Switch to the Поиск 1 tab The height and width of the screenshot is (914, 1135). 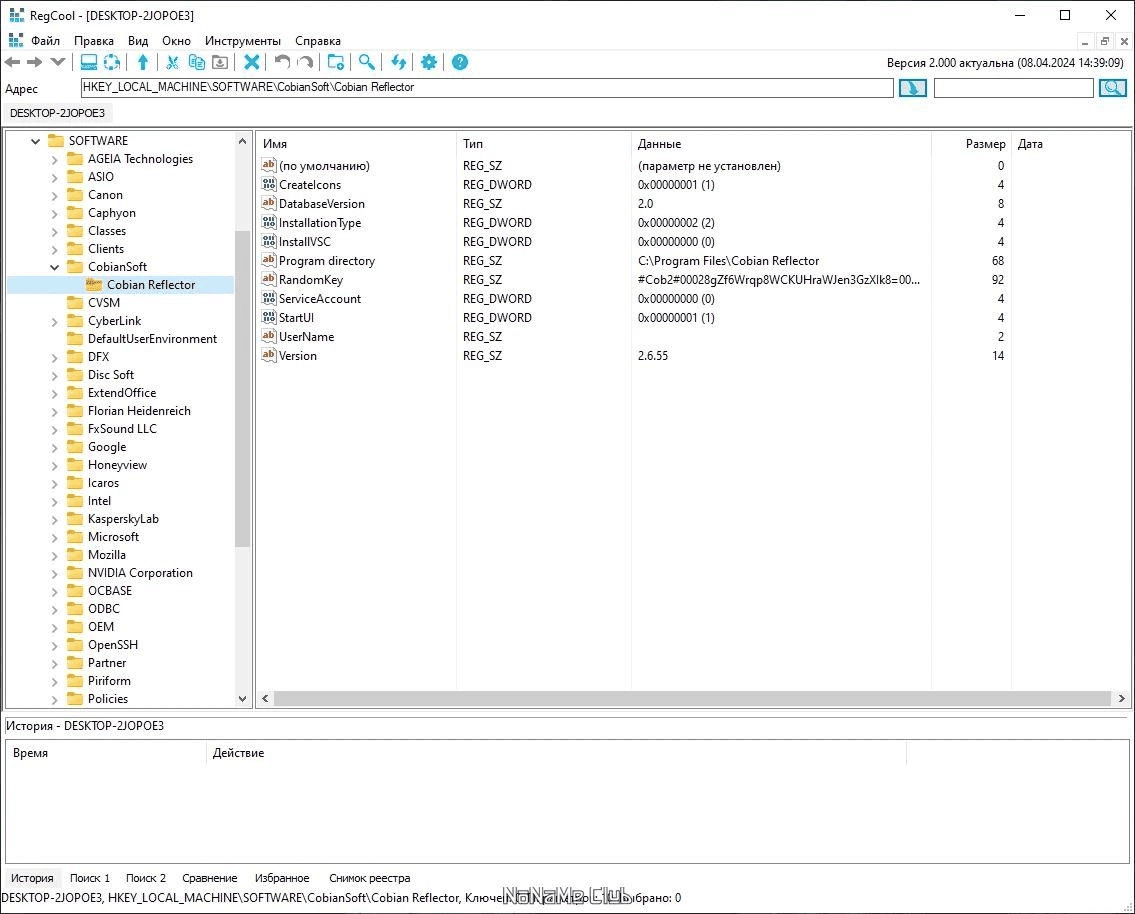[x=90, y=878]
